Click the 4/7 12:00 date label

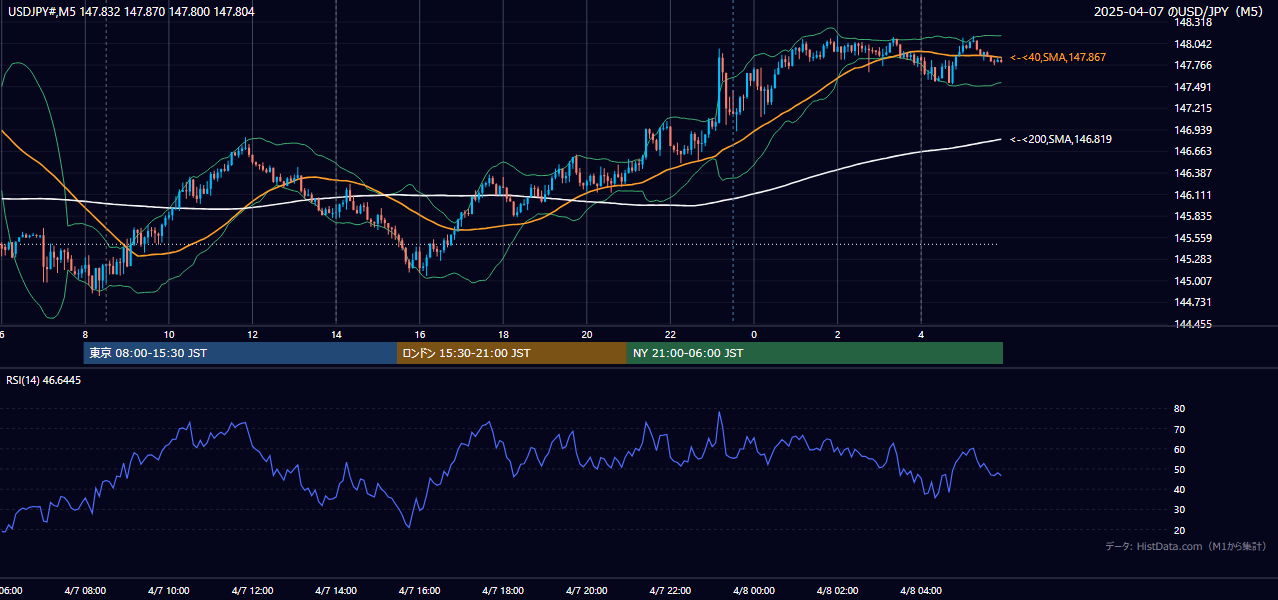coord(253,591)
